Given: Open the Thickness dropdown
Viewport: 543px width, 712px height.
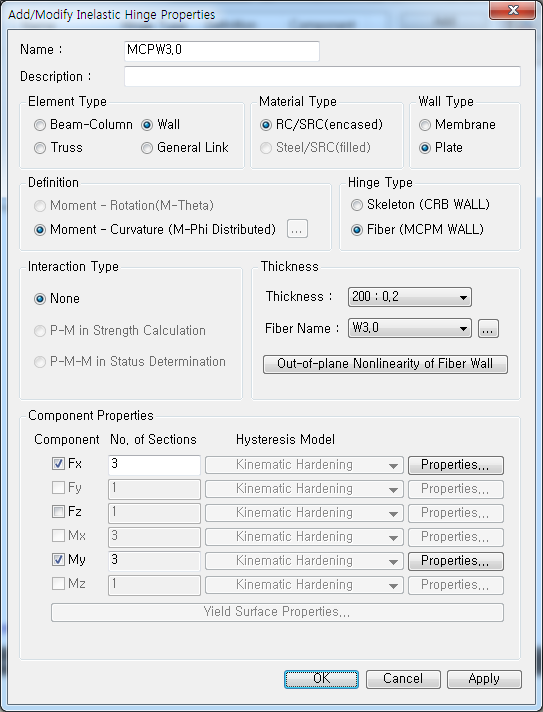Looking at the screenshot, I should click(x=410, y=297).
